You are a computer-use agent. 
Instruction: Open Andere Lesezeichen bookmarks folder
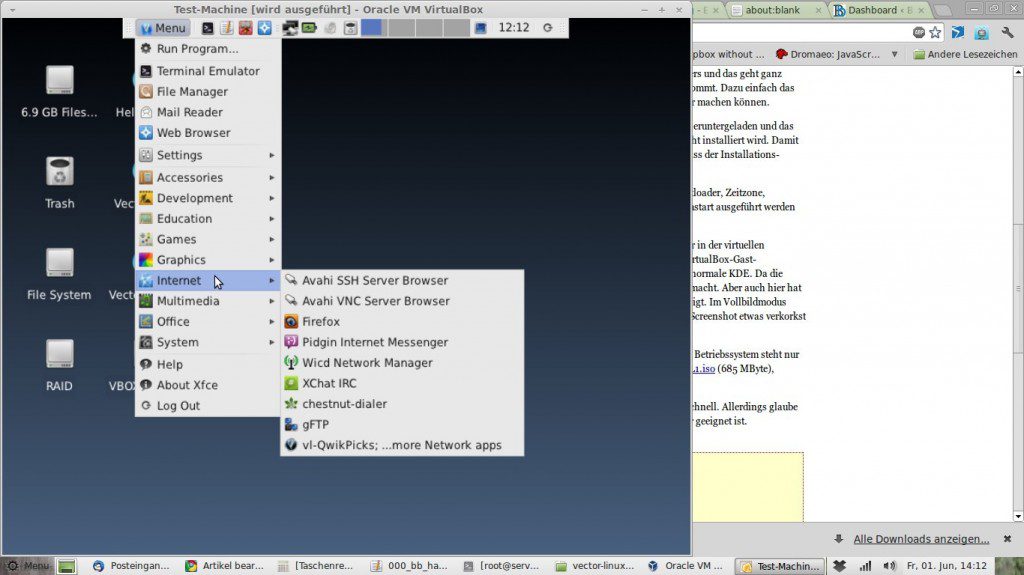point(965,54)
